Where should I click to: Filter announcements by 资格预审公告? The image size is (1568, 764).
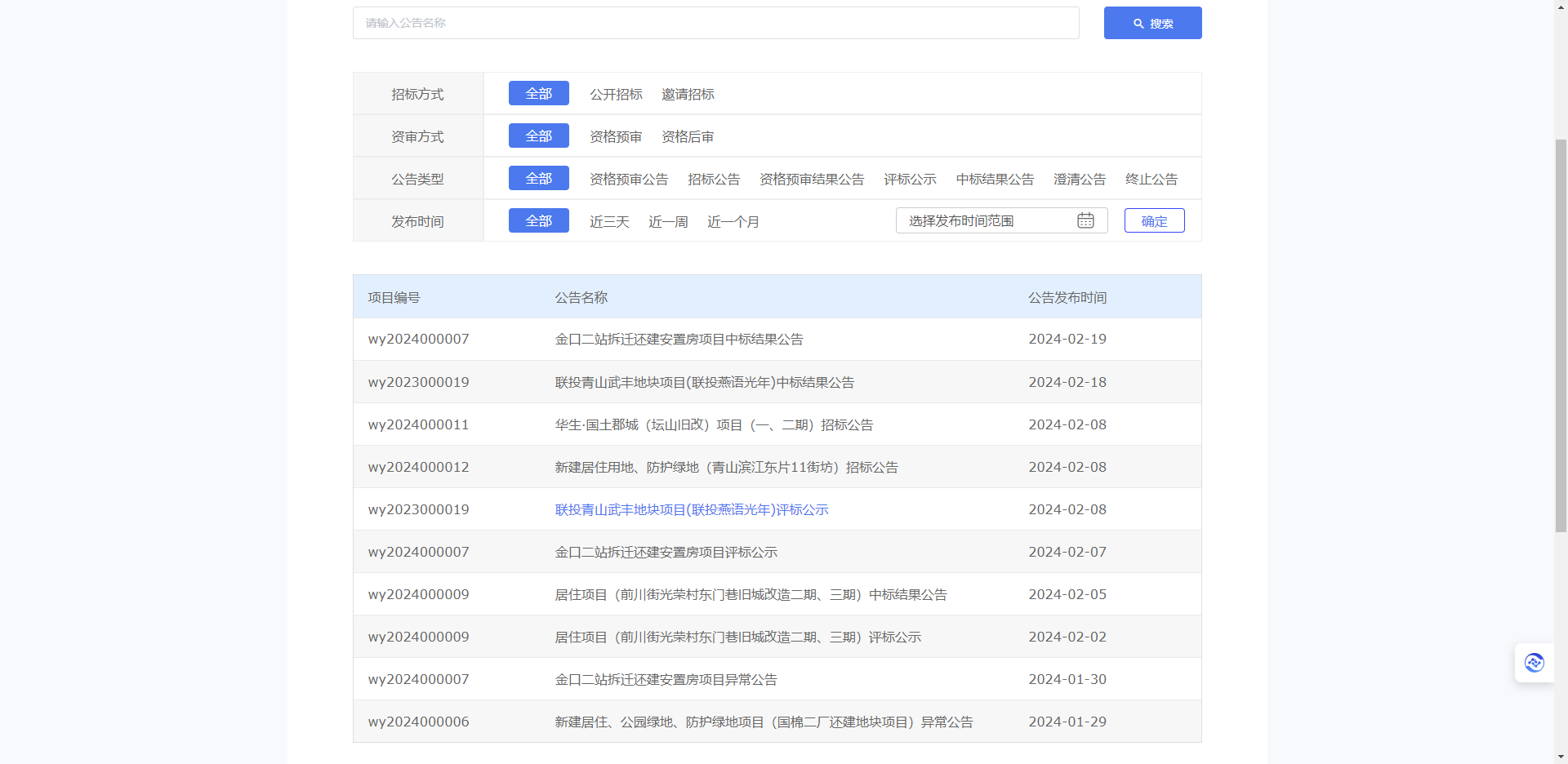(x=629, y=180)
